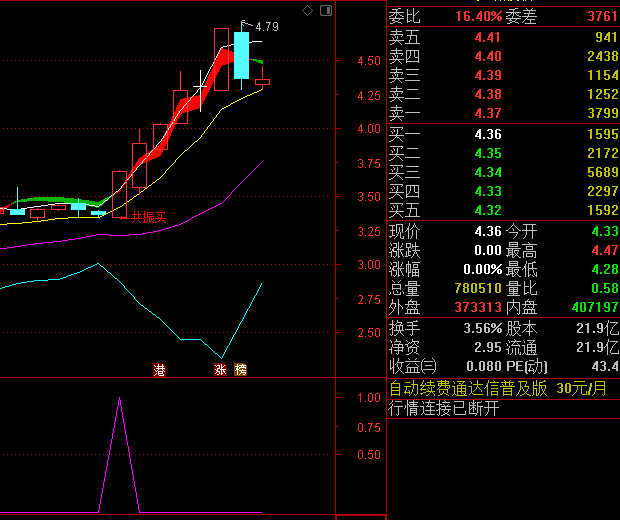
Task: Click the 流通 value 21.9亿
Action: click(x=597, y=348)
